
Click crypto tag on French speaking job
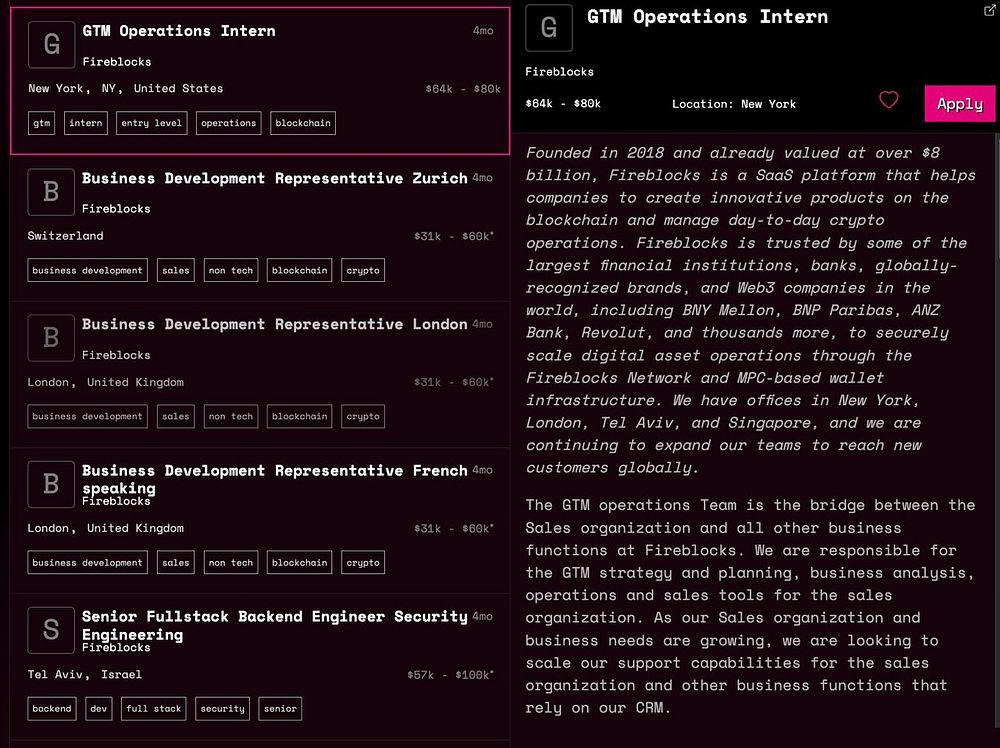363,562
